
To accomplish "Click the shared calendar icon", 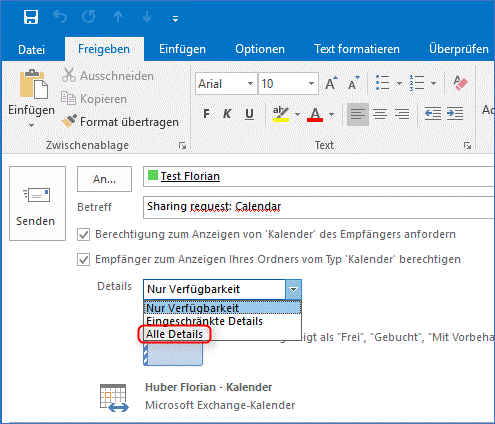I will click(x=114, y=397).
